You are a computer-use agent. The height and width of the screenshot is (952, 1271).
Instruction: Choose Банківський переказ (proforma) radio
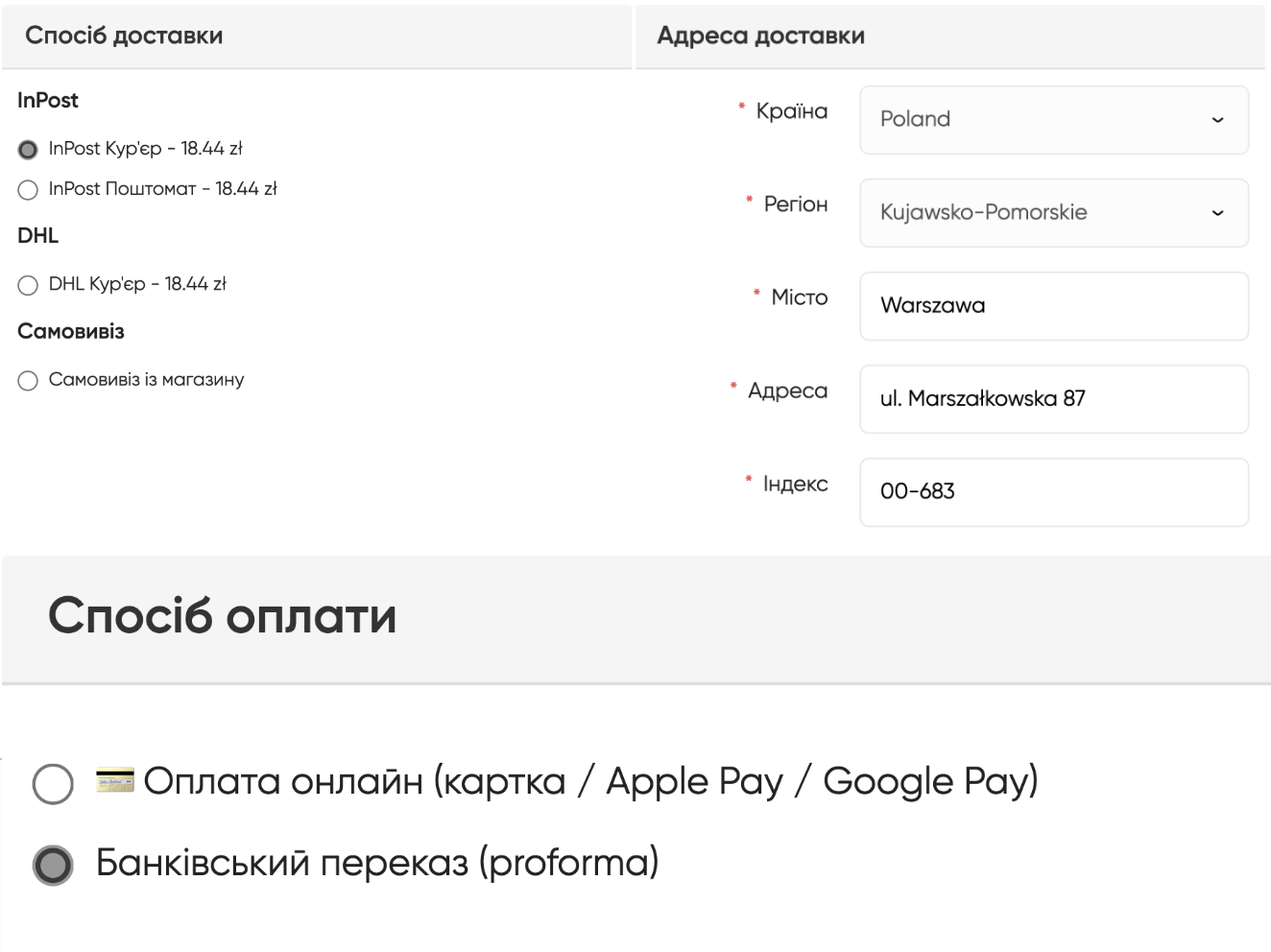[53, 865]
